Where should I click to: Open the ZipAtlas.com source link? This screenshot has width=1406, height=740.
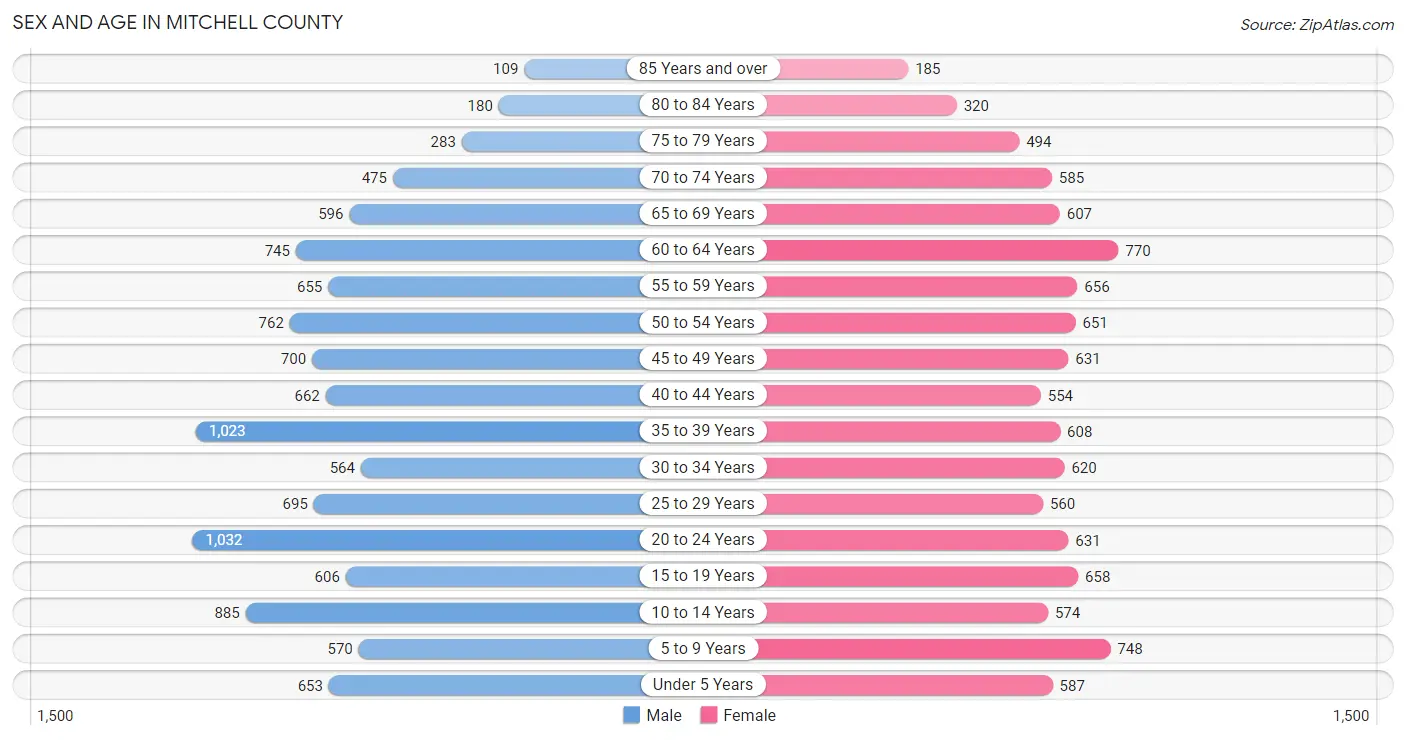coord(1317,25)
